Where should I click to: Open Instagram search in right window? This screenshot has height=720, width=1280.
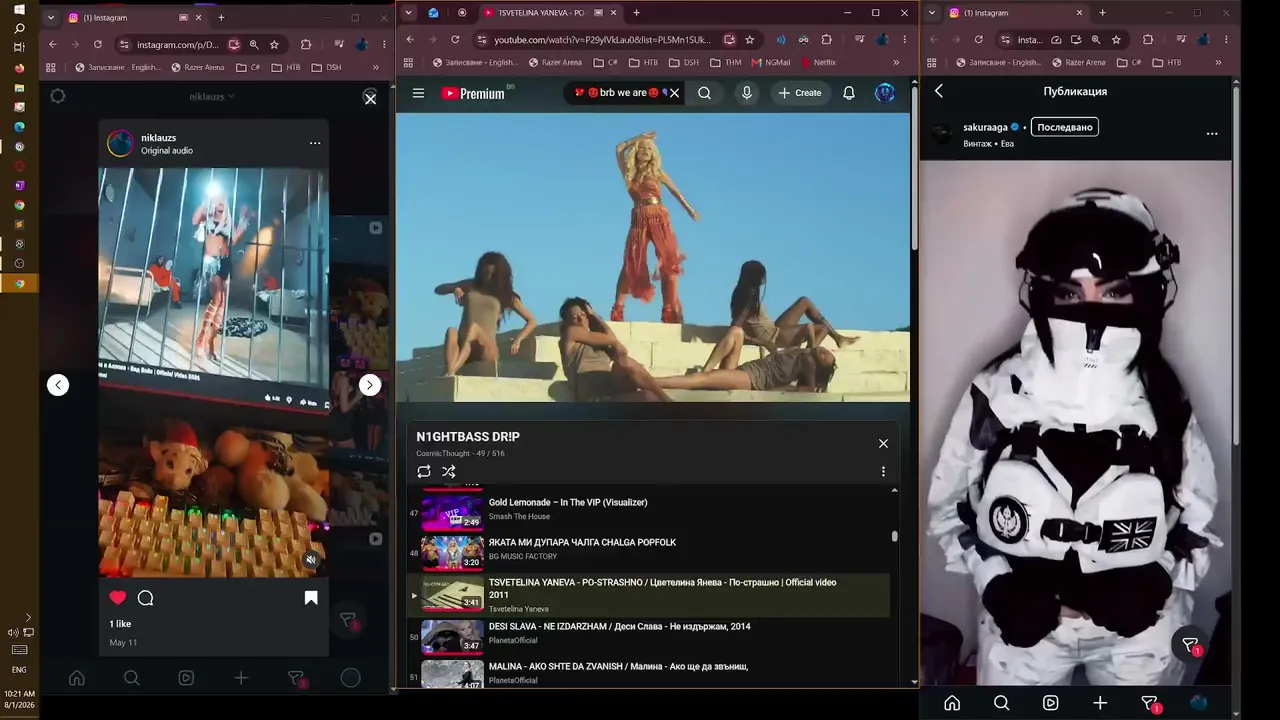[1001, 703]
